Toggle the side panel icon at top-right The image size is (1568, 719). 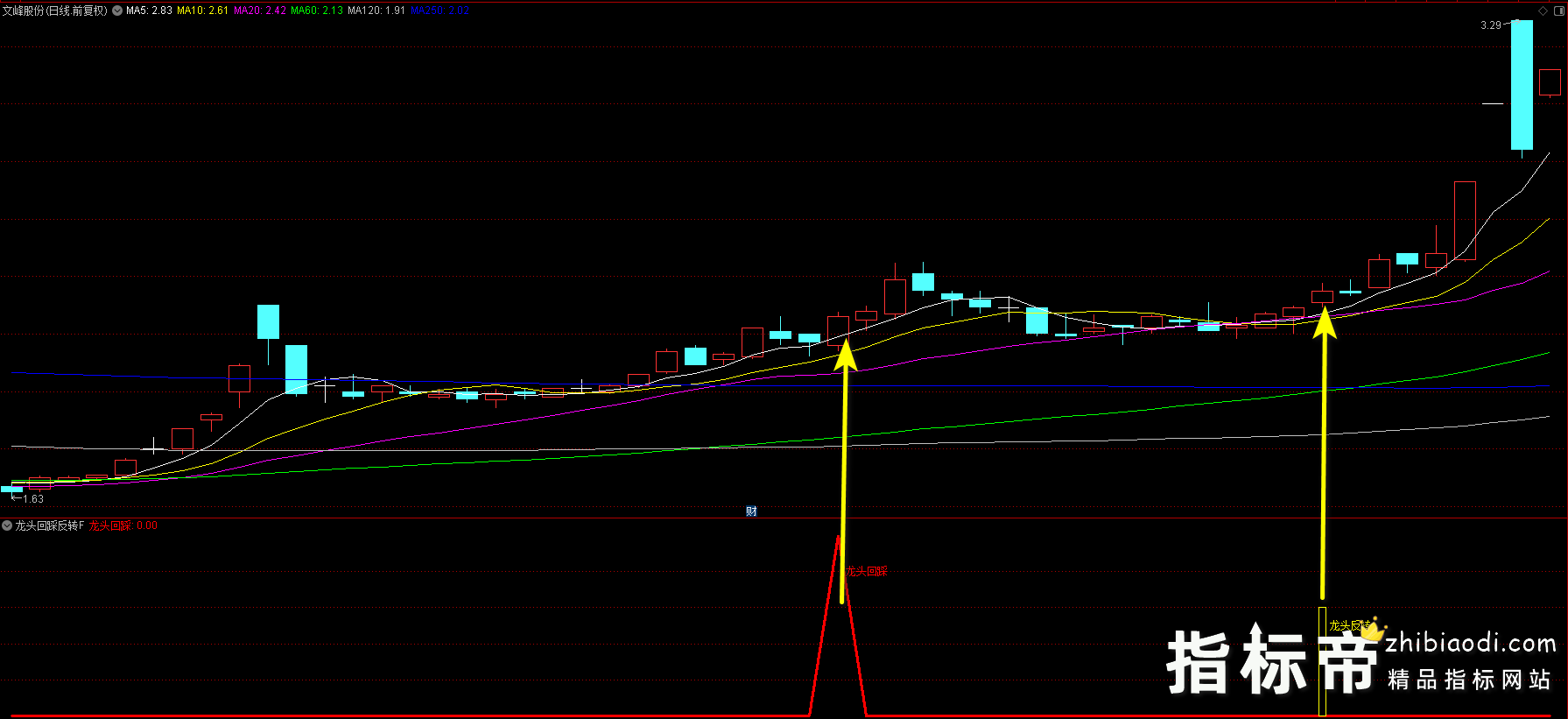coord(1559,11)
